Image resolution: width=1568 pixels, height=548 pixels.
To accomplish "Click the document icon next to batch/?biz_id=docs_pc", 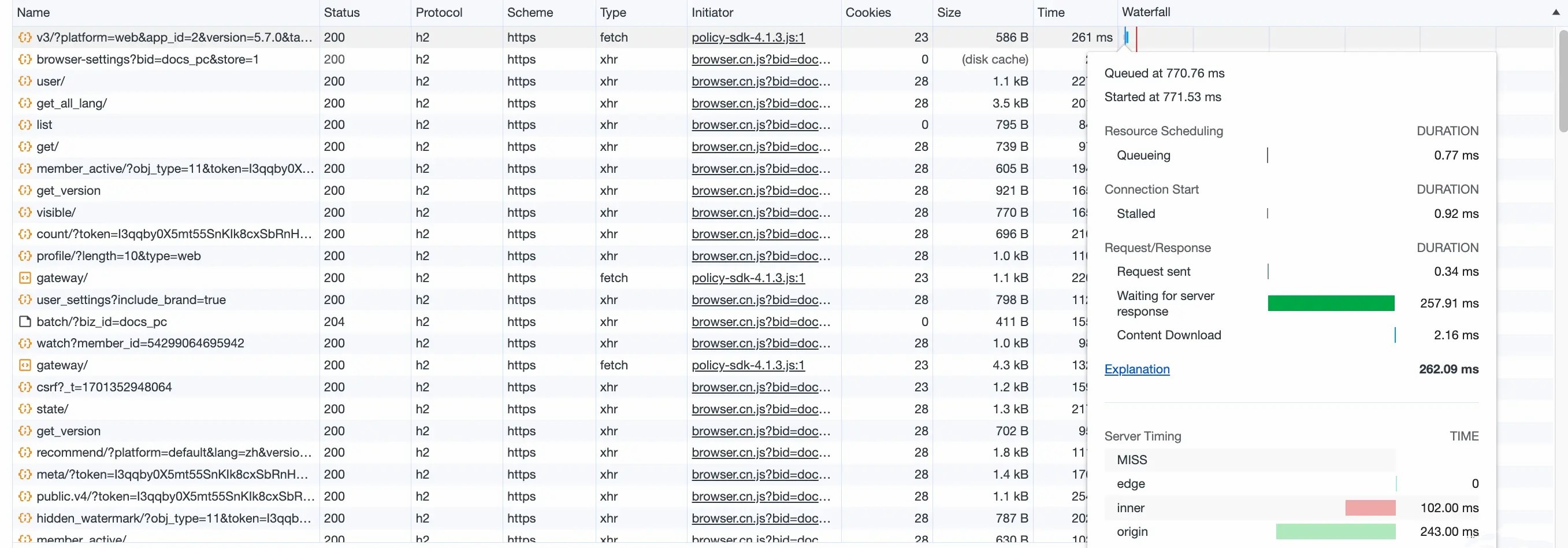I will (x=24, y=321).
